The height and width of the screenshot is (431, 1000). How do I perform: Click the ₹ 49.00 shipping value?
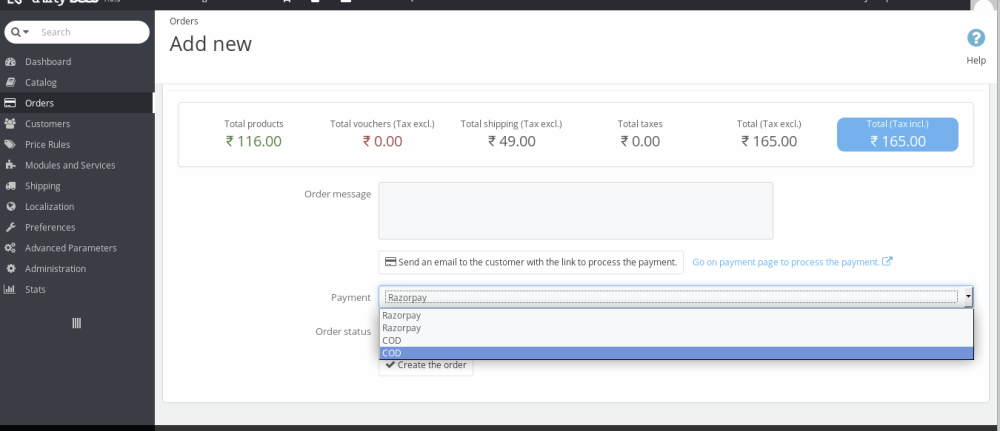coord(511,142)
